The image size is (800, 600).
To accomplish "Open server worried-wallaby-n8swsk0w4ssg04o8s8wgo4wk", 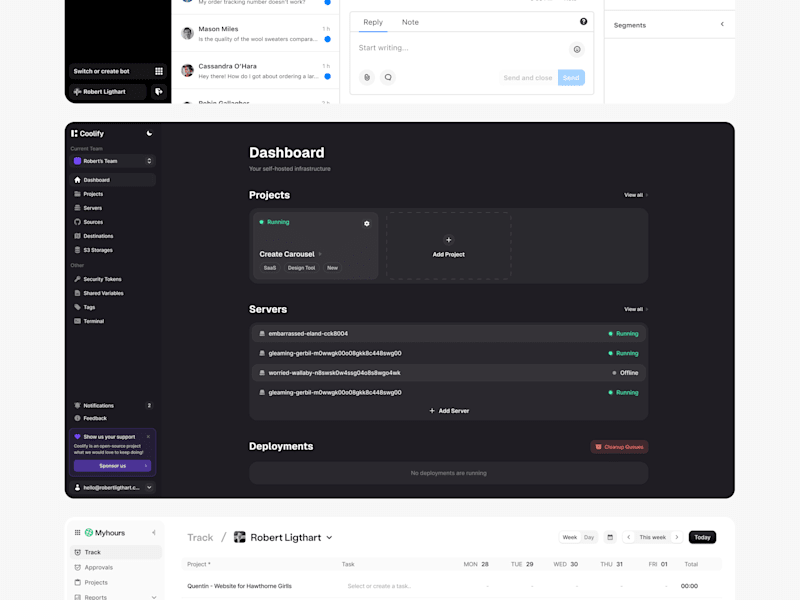I will 448,373.
